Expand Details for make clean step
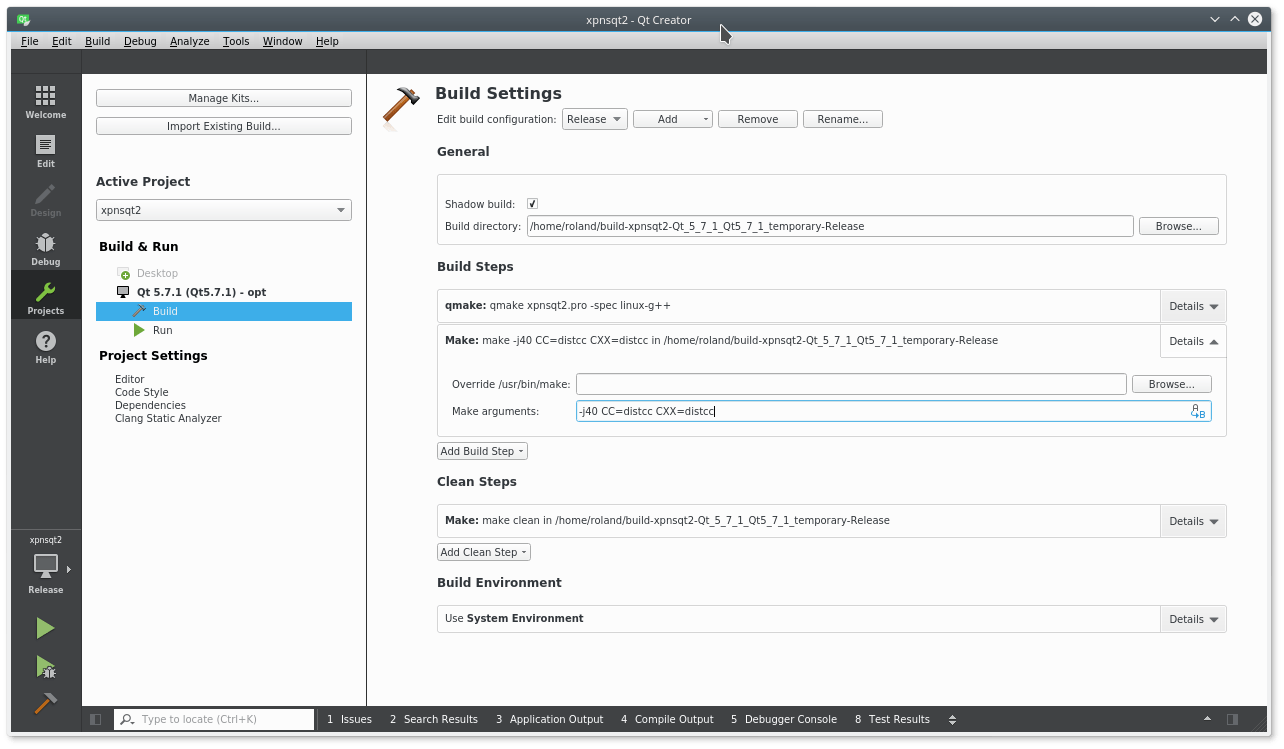The width and height of the screenshot is (1284, 749). (1194, 521)
